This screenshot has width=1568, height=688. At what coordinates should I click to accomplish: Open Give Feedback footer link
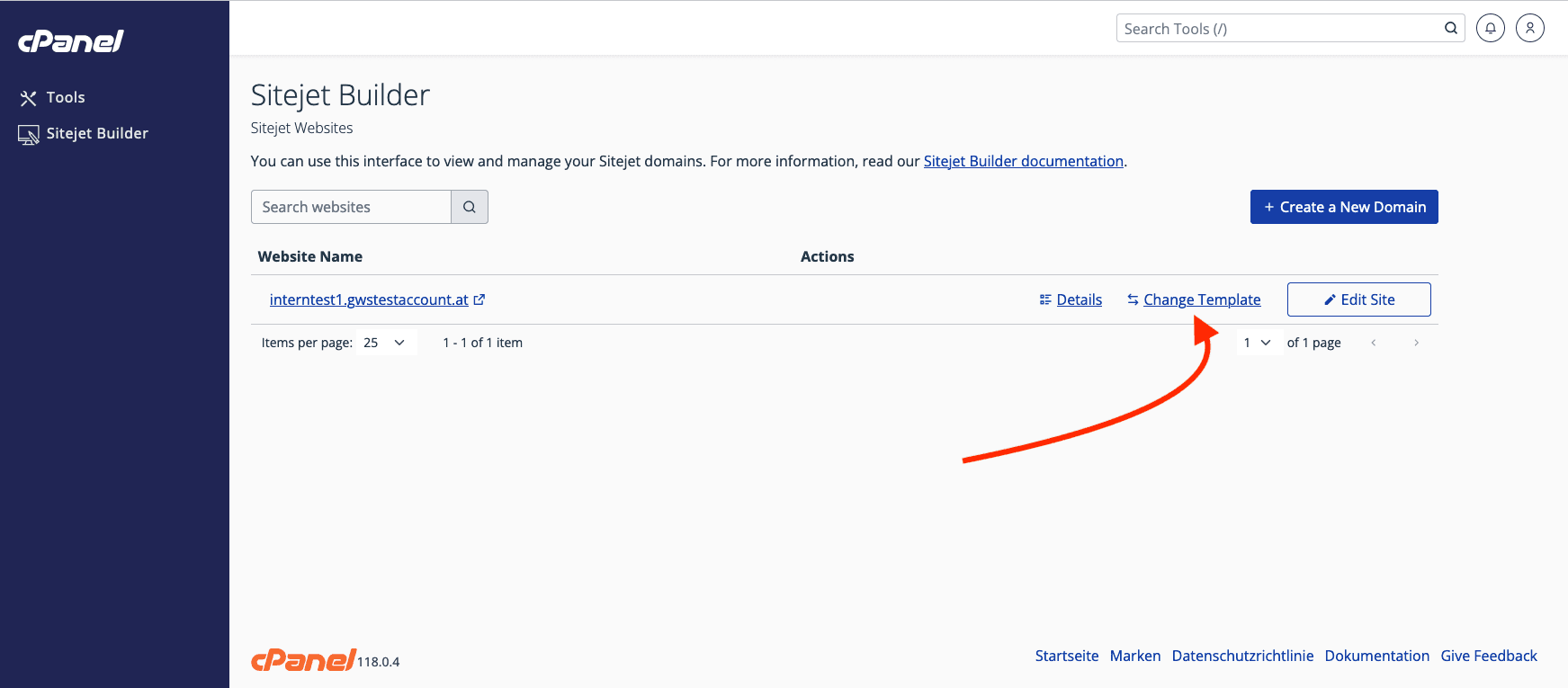click(1488, 656)
